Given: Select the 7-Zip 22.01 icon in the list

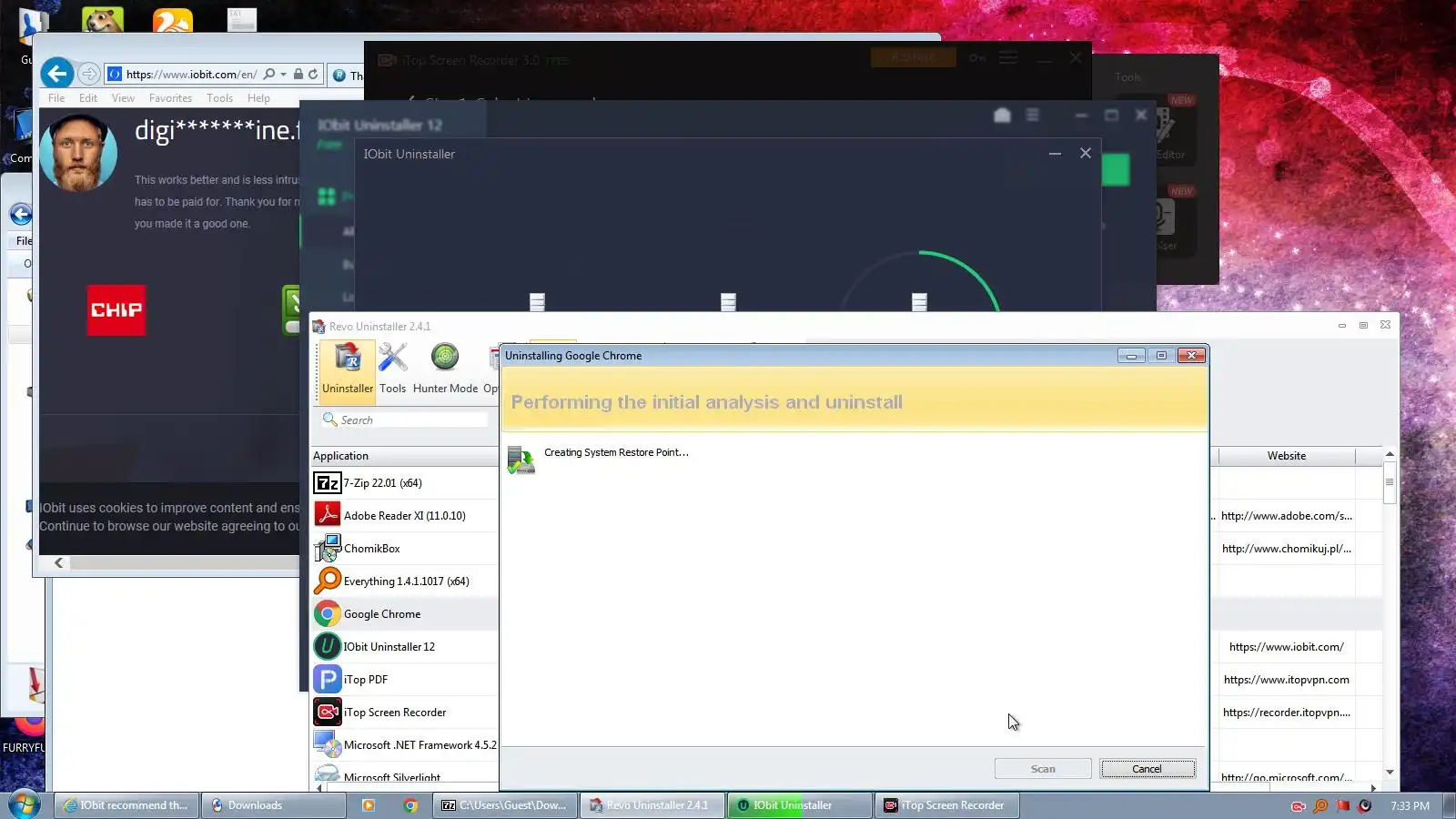Looking at the screenshot, I should tap(328, 483).
